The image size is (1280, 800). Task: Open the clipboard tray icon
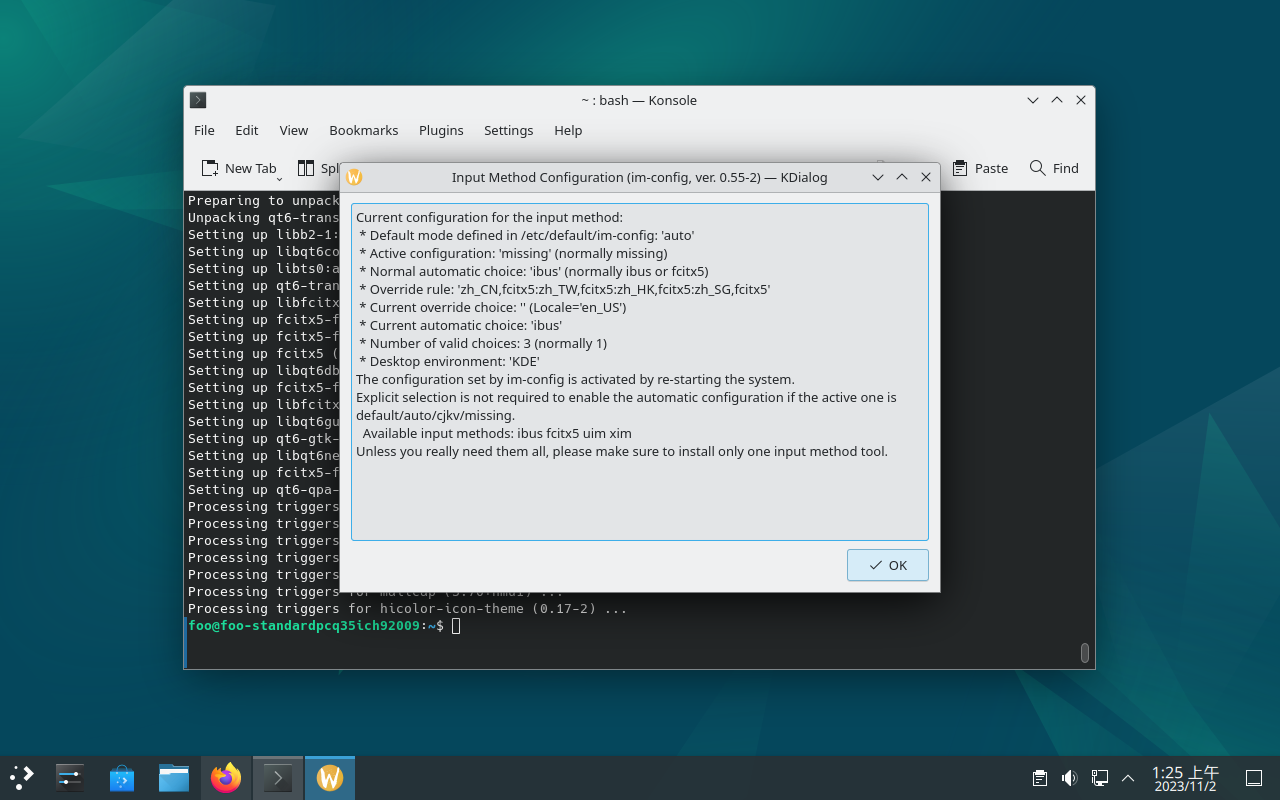point(1040,778)
